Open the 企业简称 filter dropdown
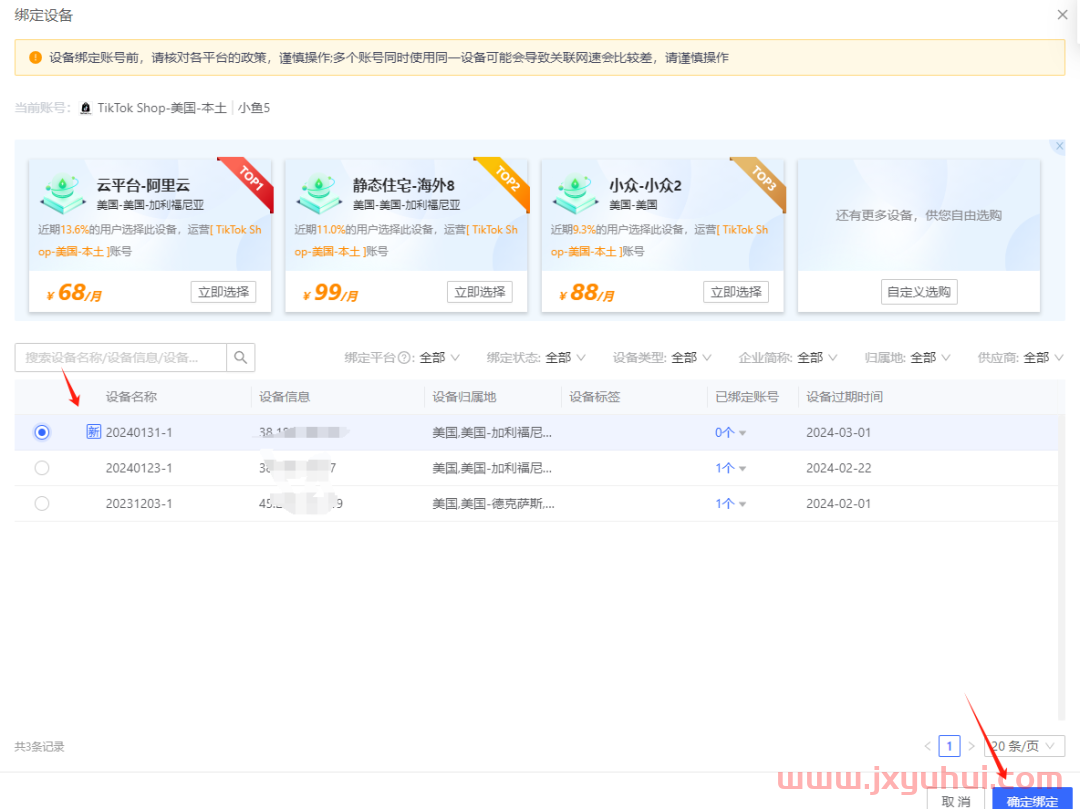The image size is (1080, 809). (x=818, y=357)
